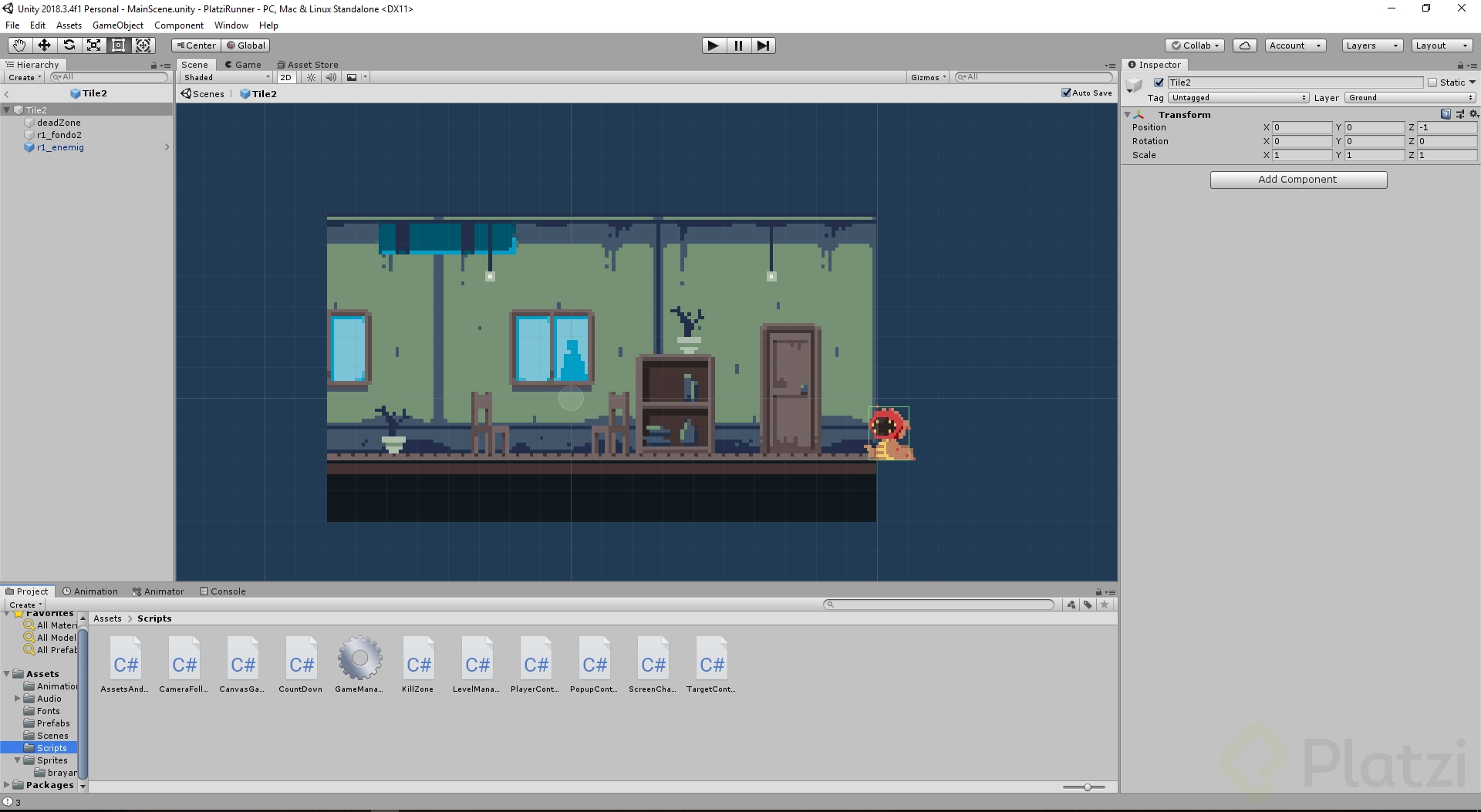Select the Rotate tool
This screenshot has height=812, width=1481.
coord(69,45)
